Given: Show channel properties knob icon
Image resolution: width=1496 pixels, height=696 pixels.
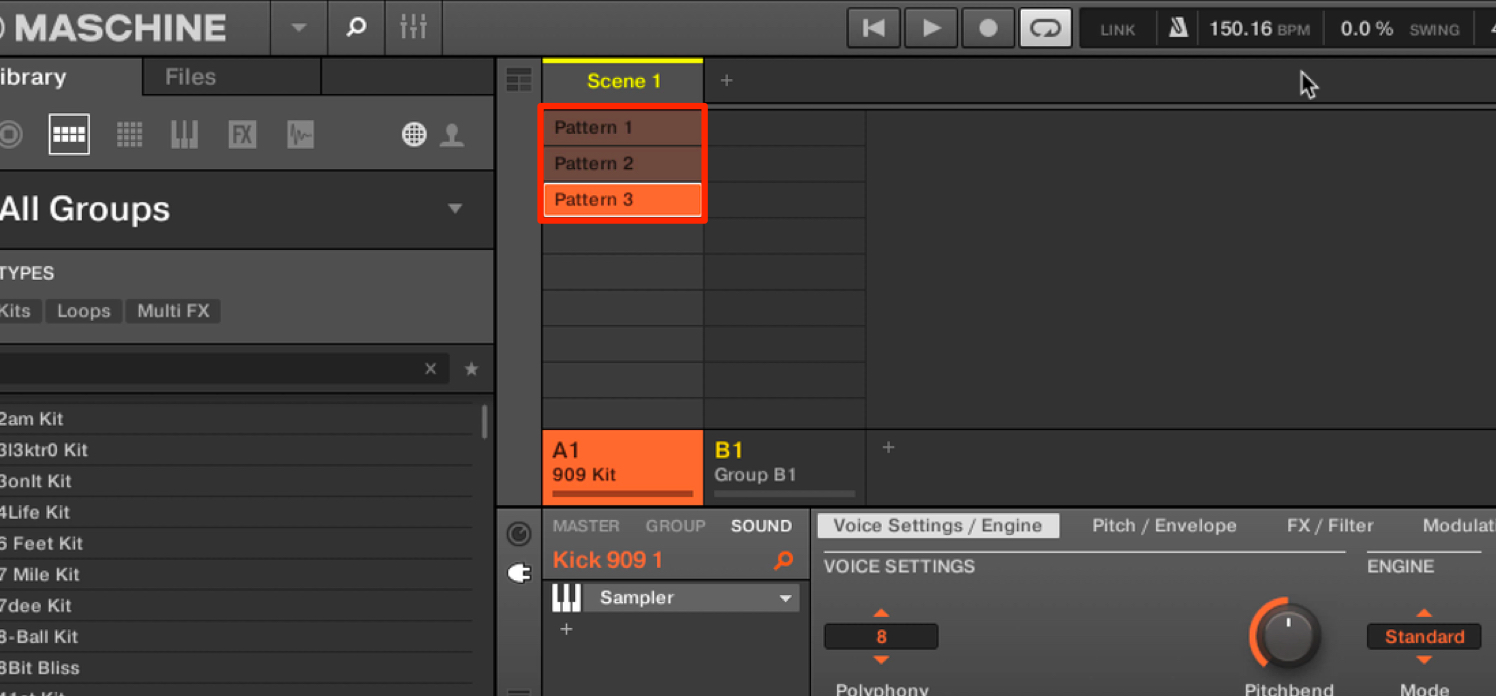Looking at the screenshot, I should [519, 534].
